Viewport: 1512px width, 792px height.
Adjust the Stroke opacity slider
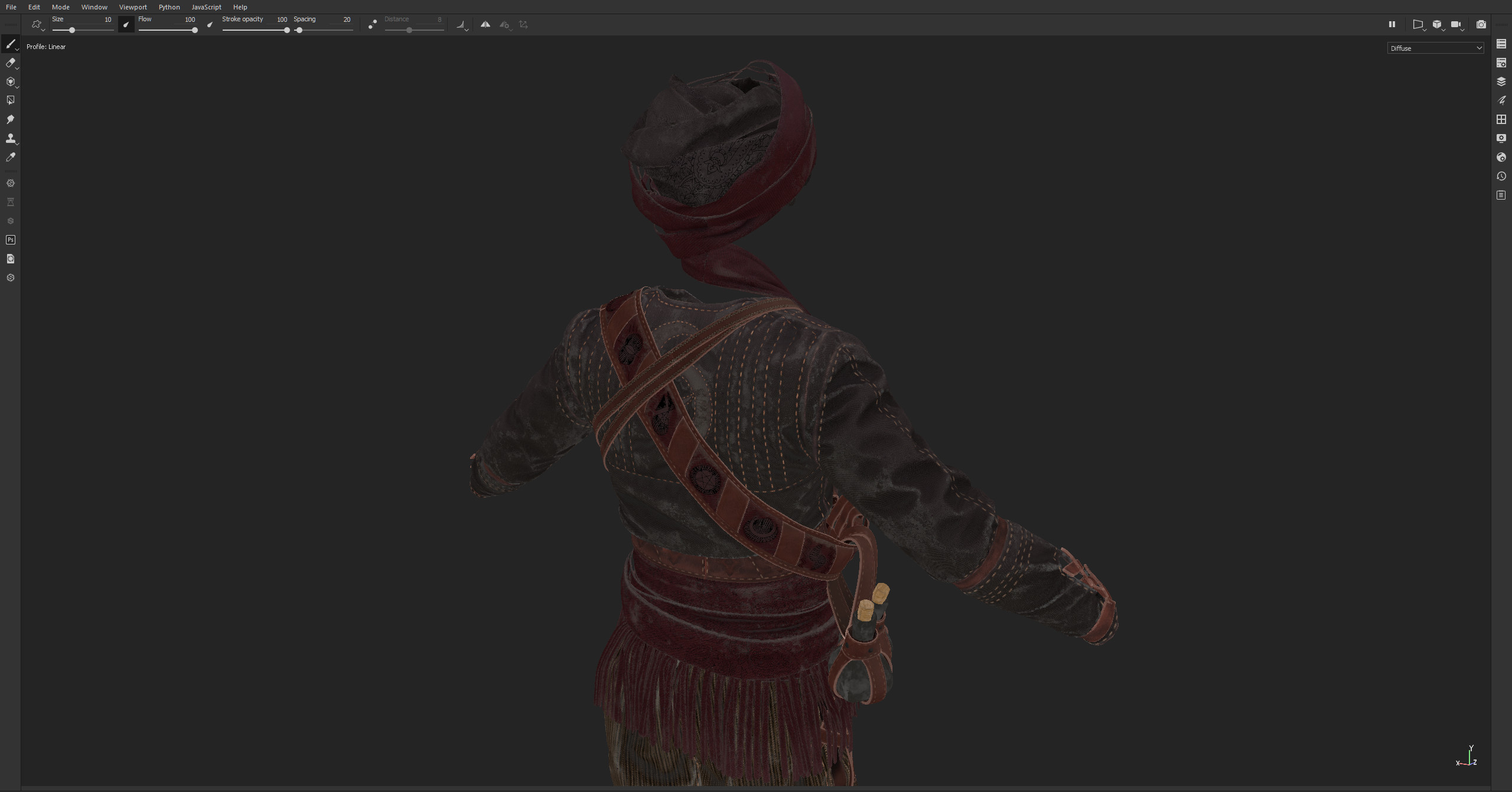click(x=256, y=30)
